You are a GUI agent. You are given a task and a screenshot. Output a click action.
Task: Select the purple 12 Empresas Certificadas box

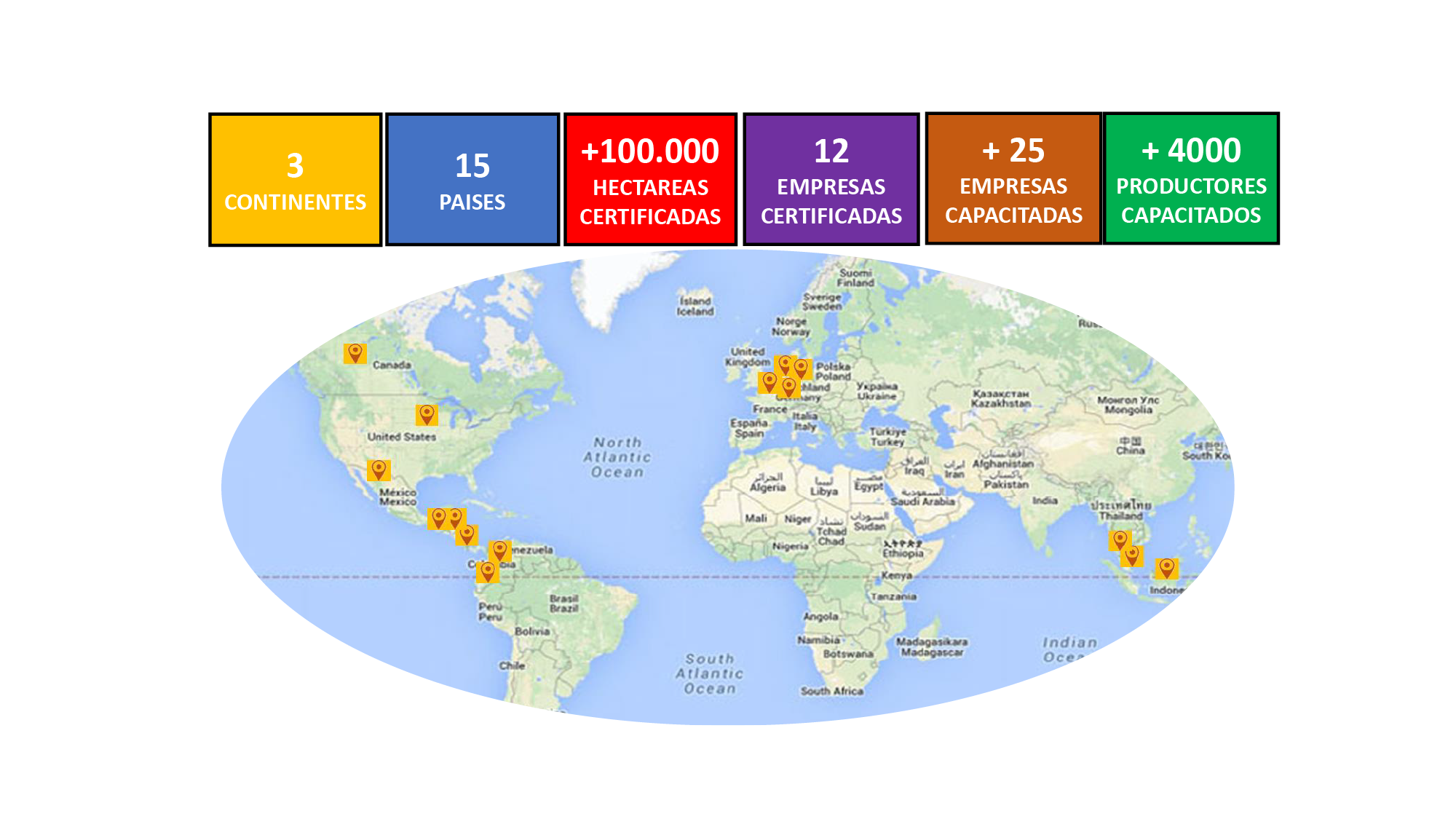click(831, 179)
